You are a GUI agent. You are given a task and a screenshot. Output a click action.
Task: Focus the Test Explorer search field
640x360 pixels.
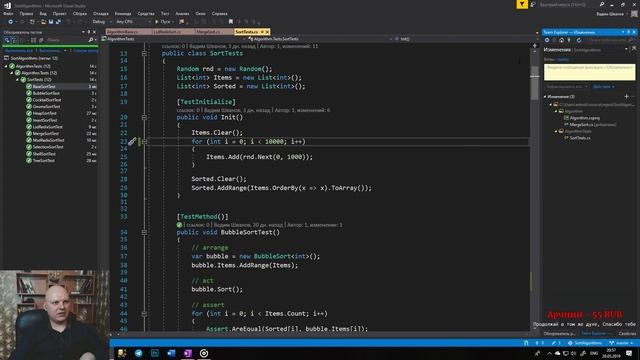[67, 40]
